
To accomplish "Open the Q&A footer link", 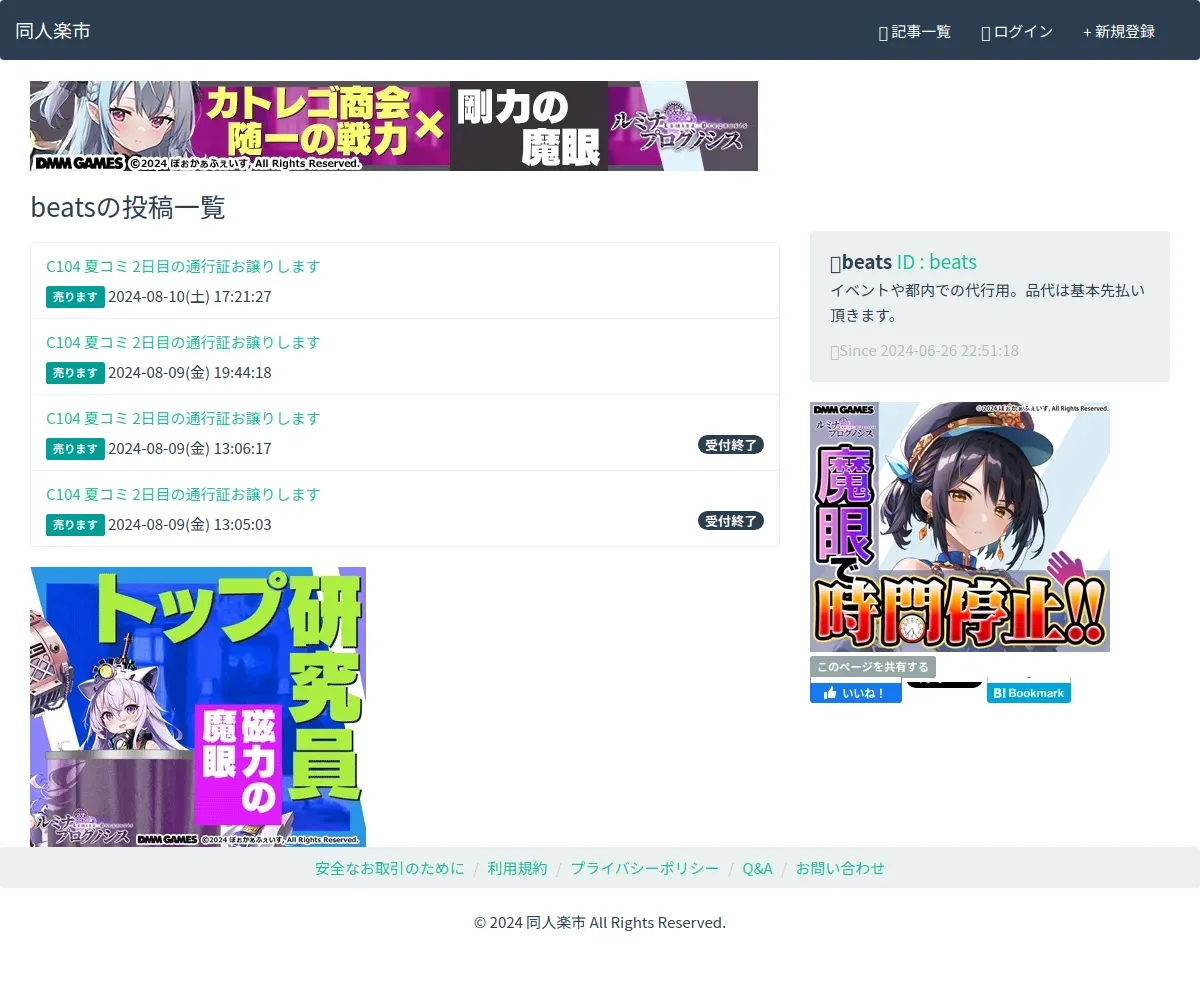I will [x=757, y=868].
